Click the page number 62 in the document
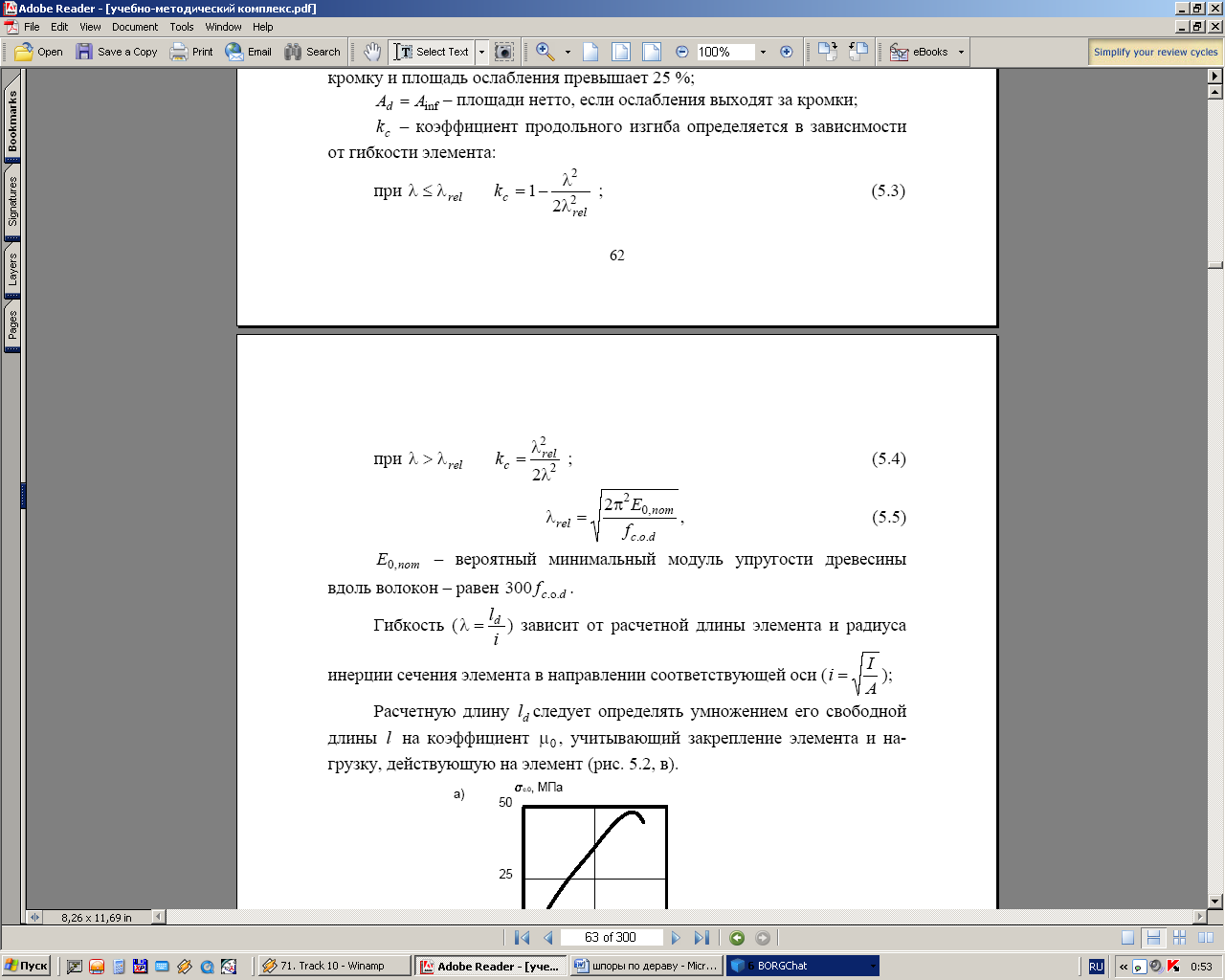1225x980 pixels. click(617, 256)
